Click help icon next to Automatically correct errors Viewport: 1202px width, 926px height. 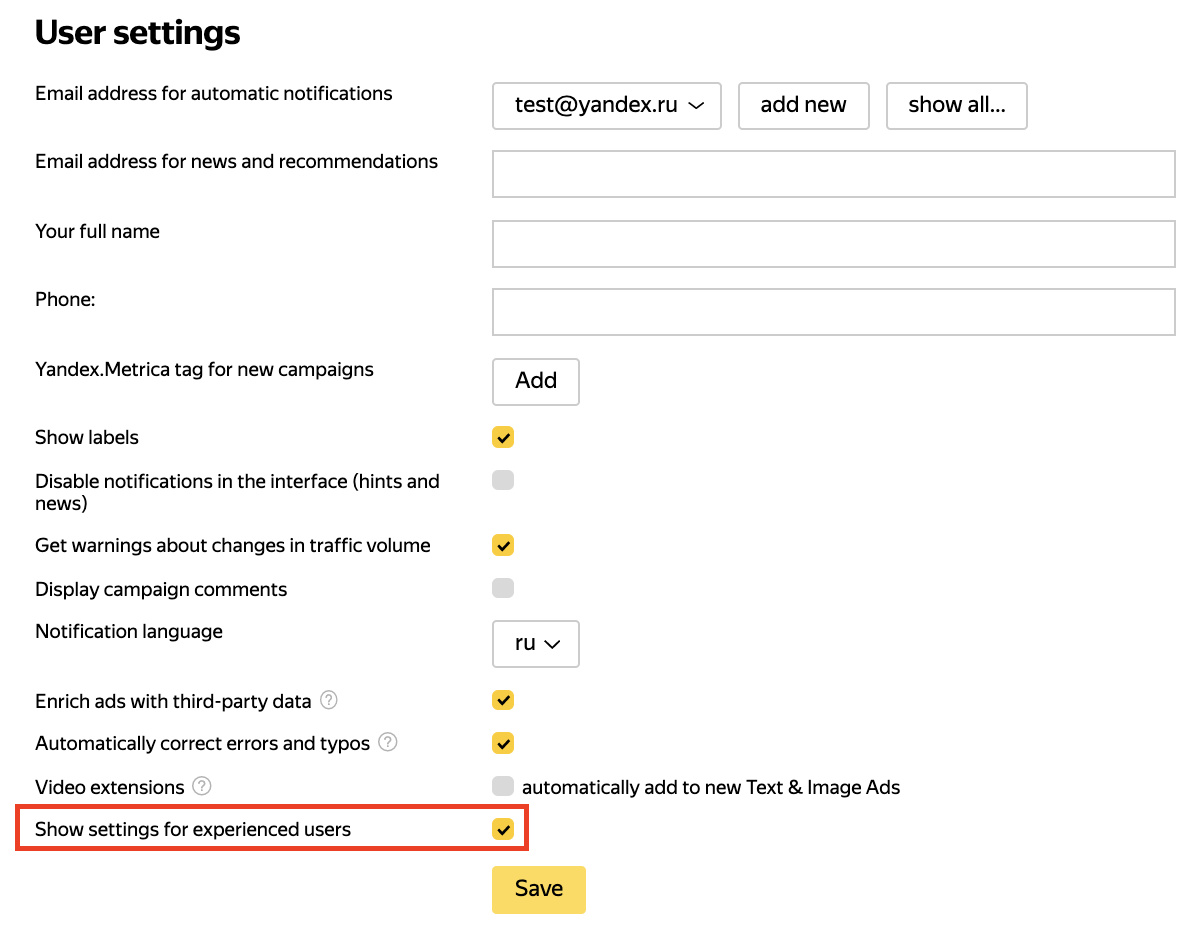point(388,743)
